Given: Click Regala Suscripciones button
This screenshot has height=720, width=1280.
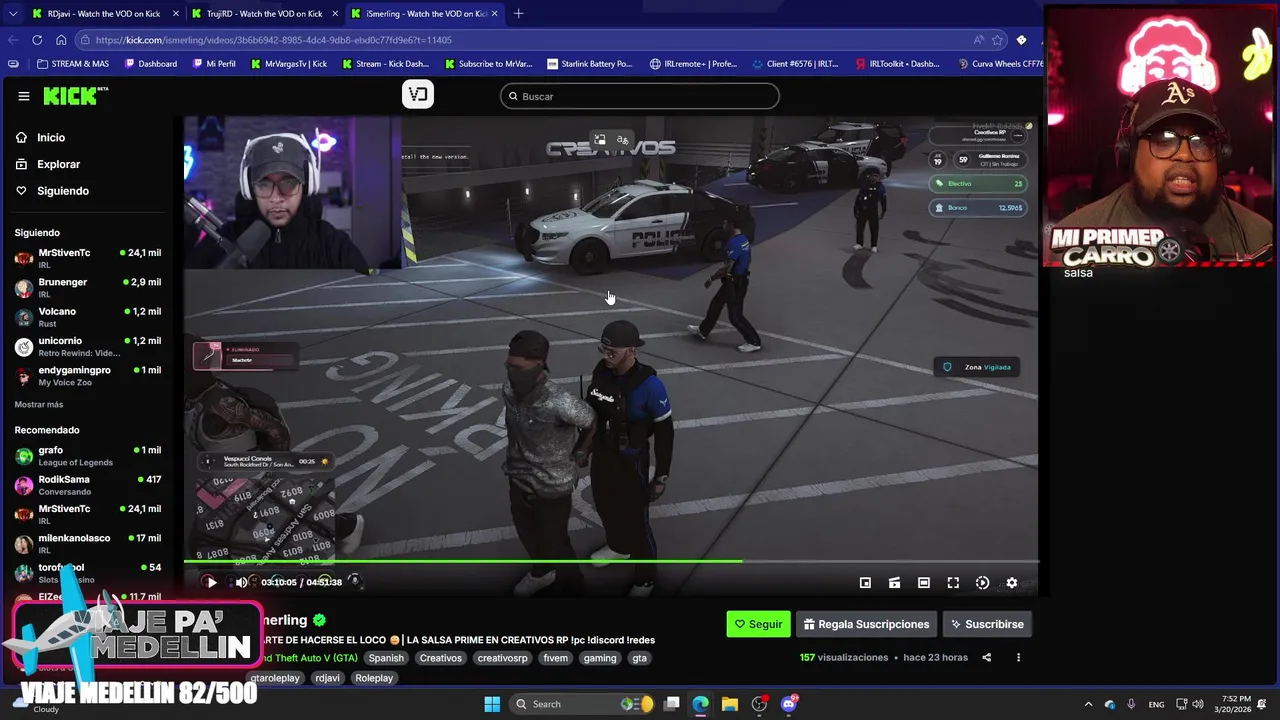Looking at the screenshot, I should [x=866, y=624].
